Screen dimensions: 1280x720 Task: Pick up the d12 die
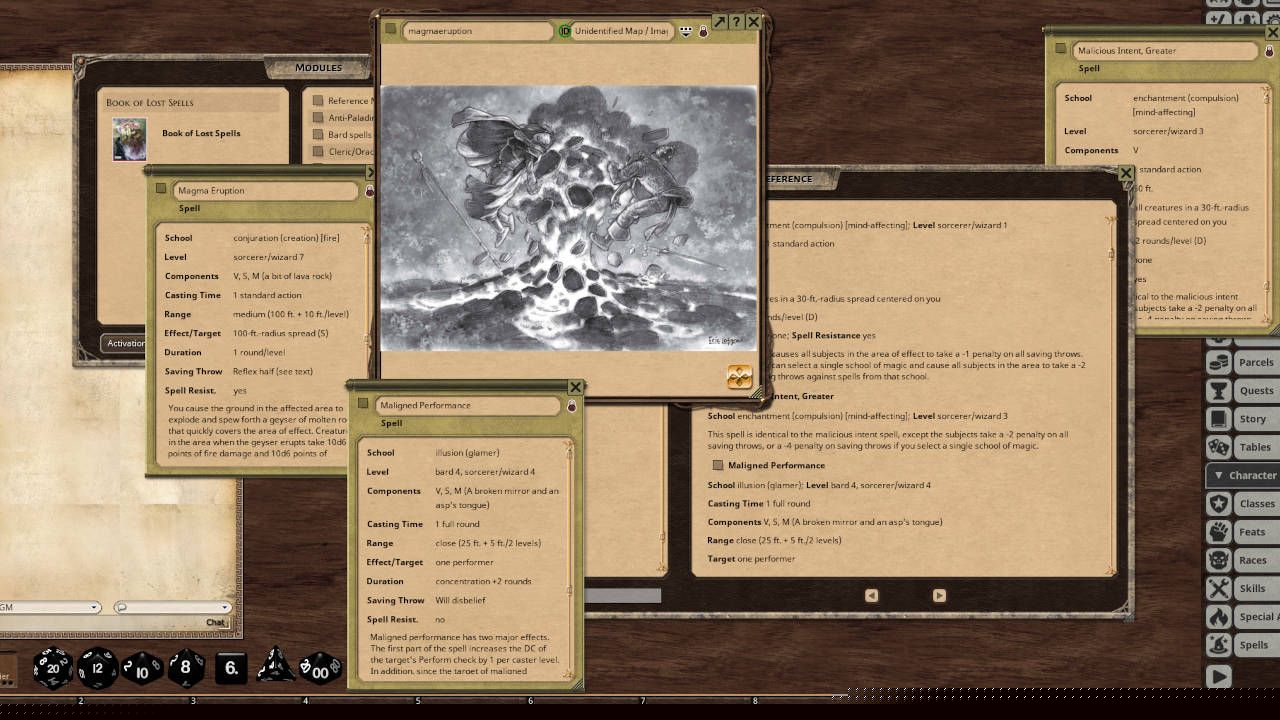coord(98,668)
